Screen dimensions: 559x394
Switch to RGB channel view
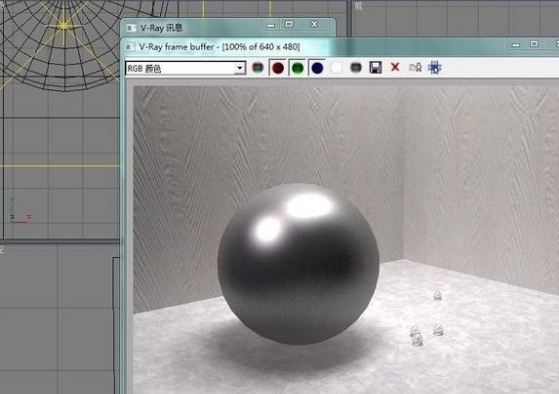click(x=257, y=68)
